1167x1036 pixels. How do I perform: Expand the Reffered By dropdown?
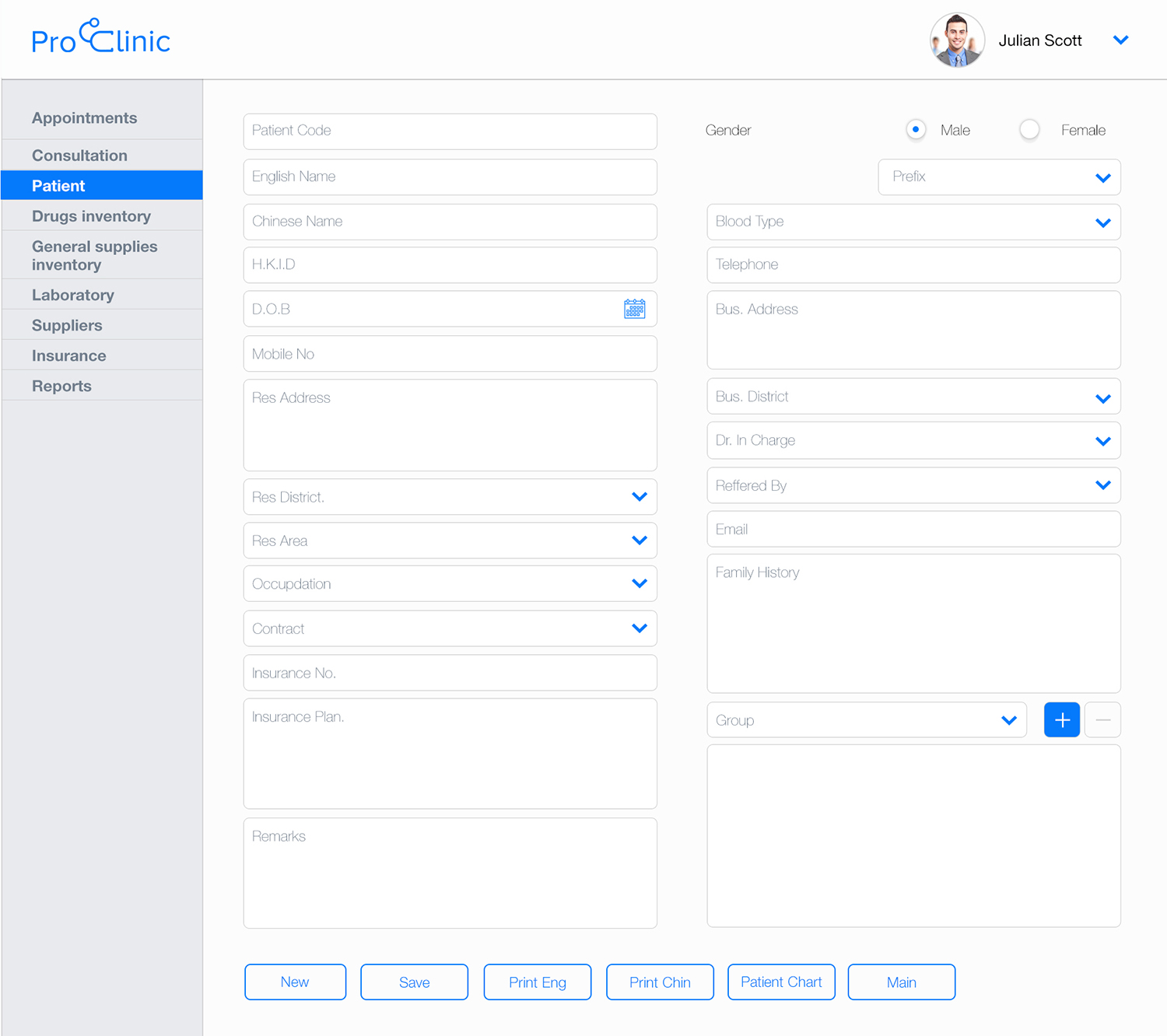point(913,485)
